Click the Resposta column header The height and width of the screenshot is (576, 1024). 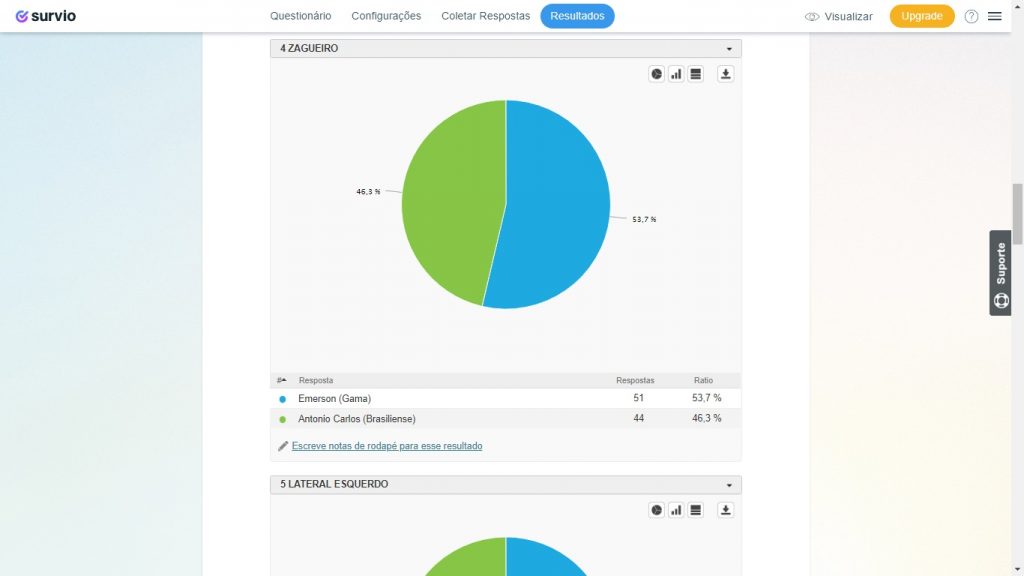pos(316,380)
